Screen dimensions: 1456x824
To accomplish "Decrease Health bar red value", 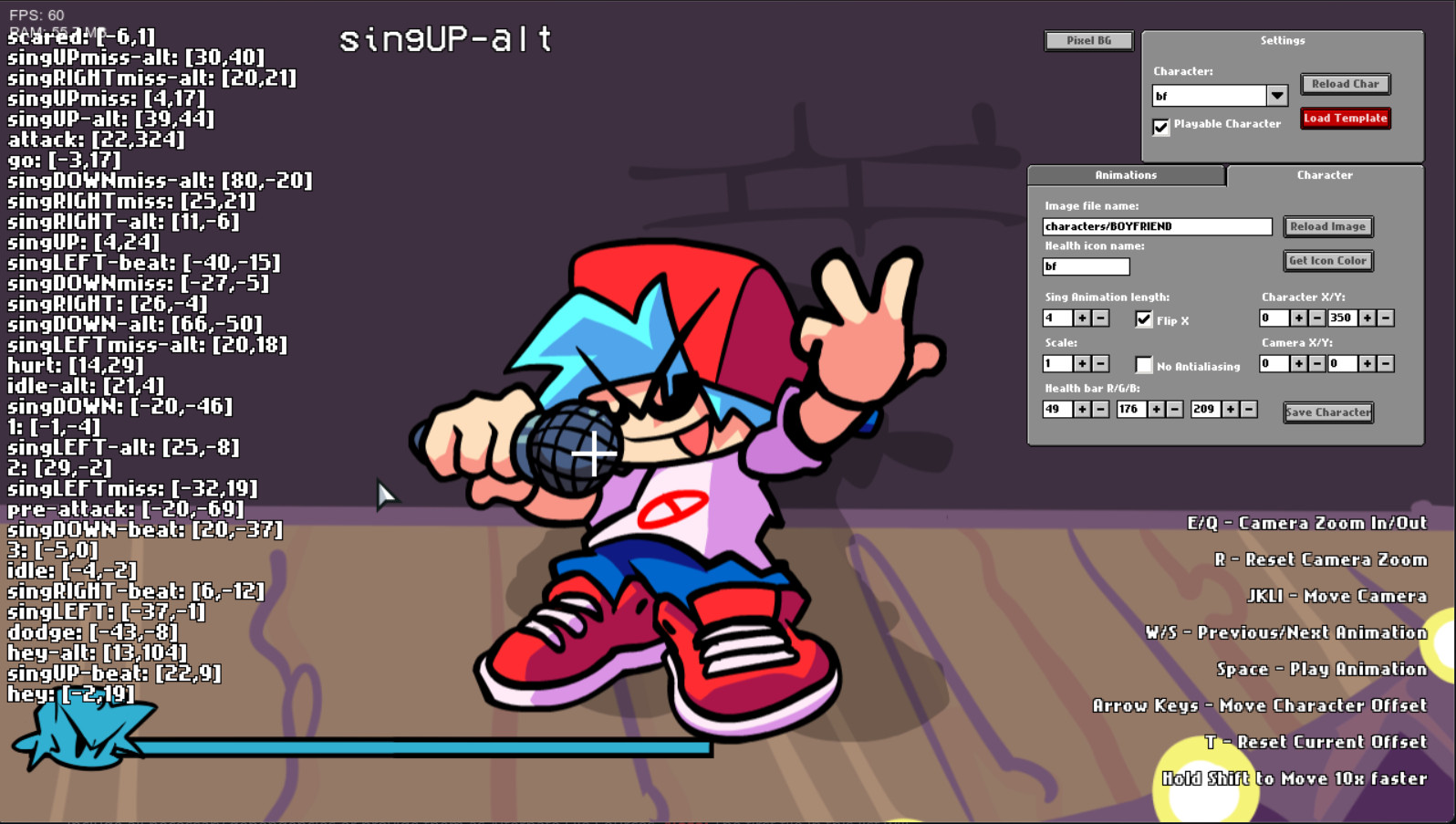I will [1101, 410].
